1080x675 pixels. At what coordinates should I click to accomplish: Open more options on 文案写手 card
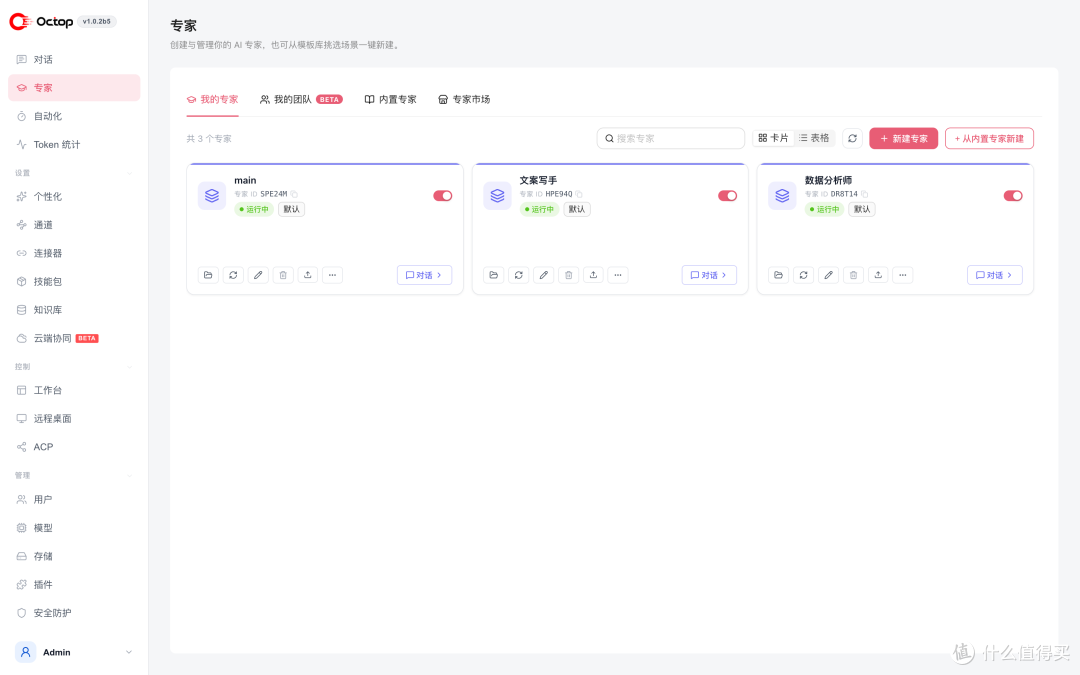(618, 275)
